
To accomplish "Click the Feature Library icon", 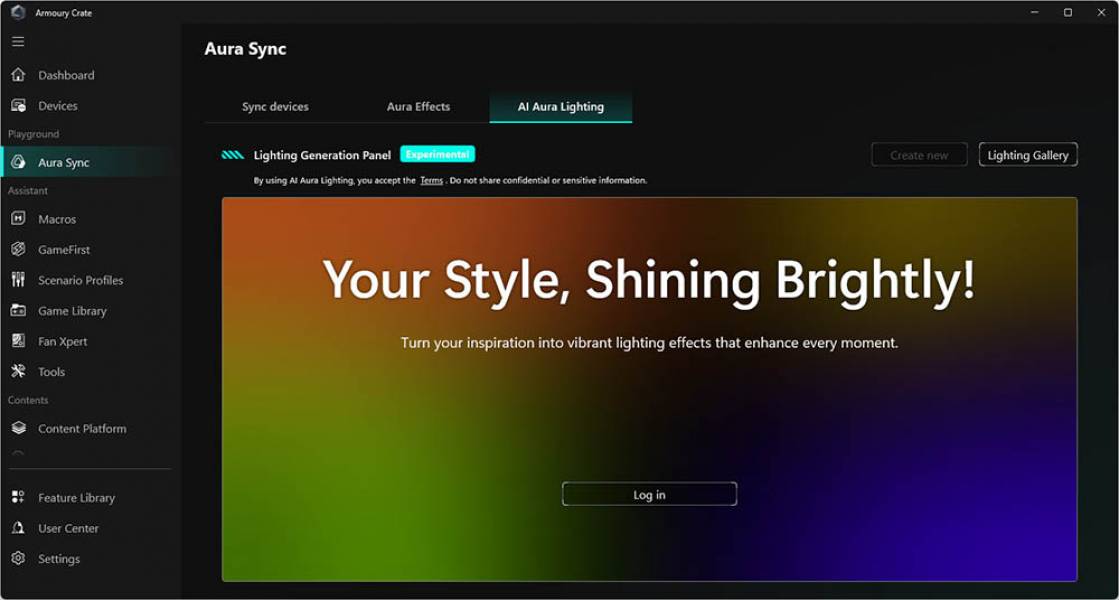I will 19,497.
